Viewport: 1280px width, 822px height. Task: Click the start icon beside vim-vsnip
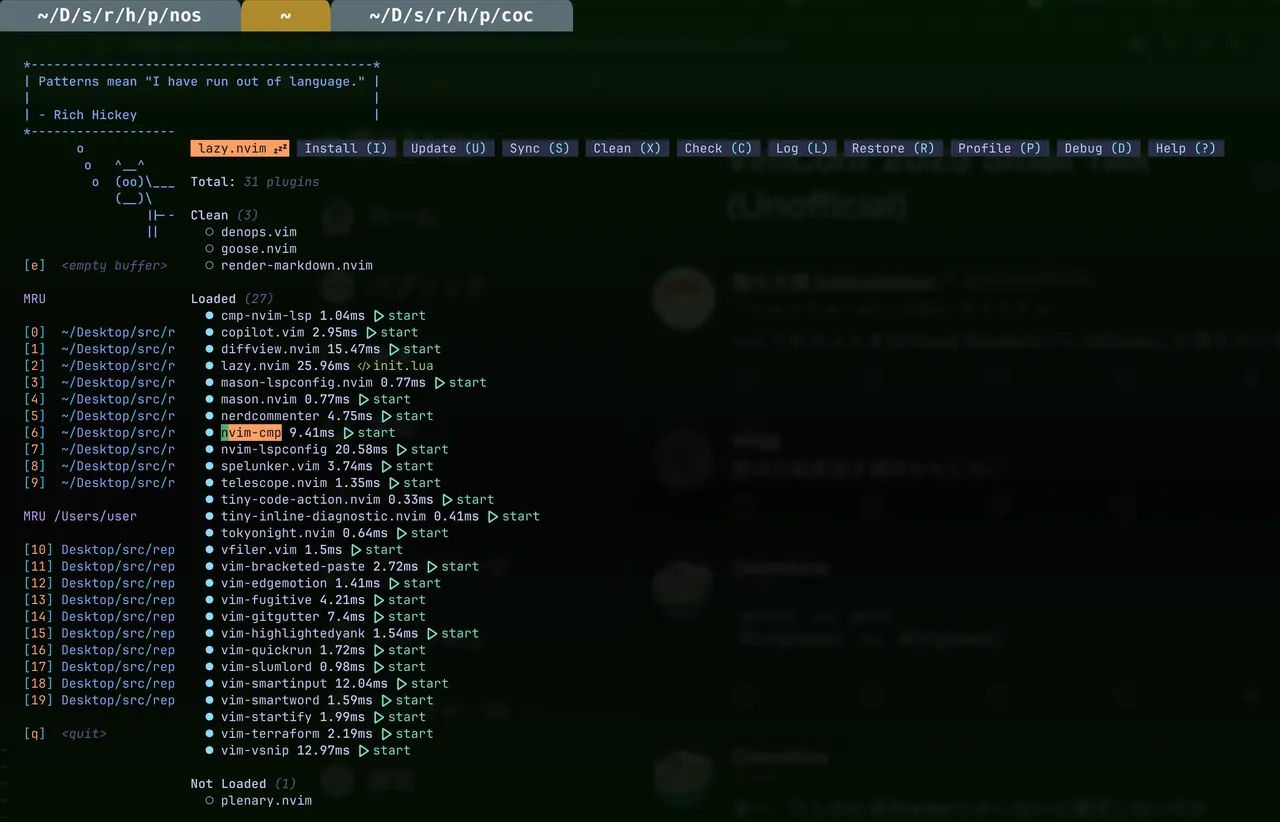[x=364, y=750]
